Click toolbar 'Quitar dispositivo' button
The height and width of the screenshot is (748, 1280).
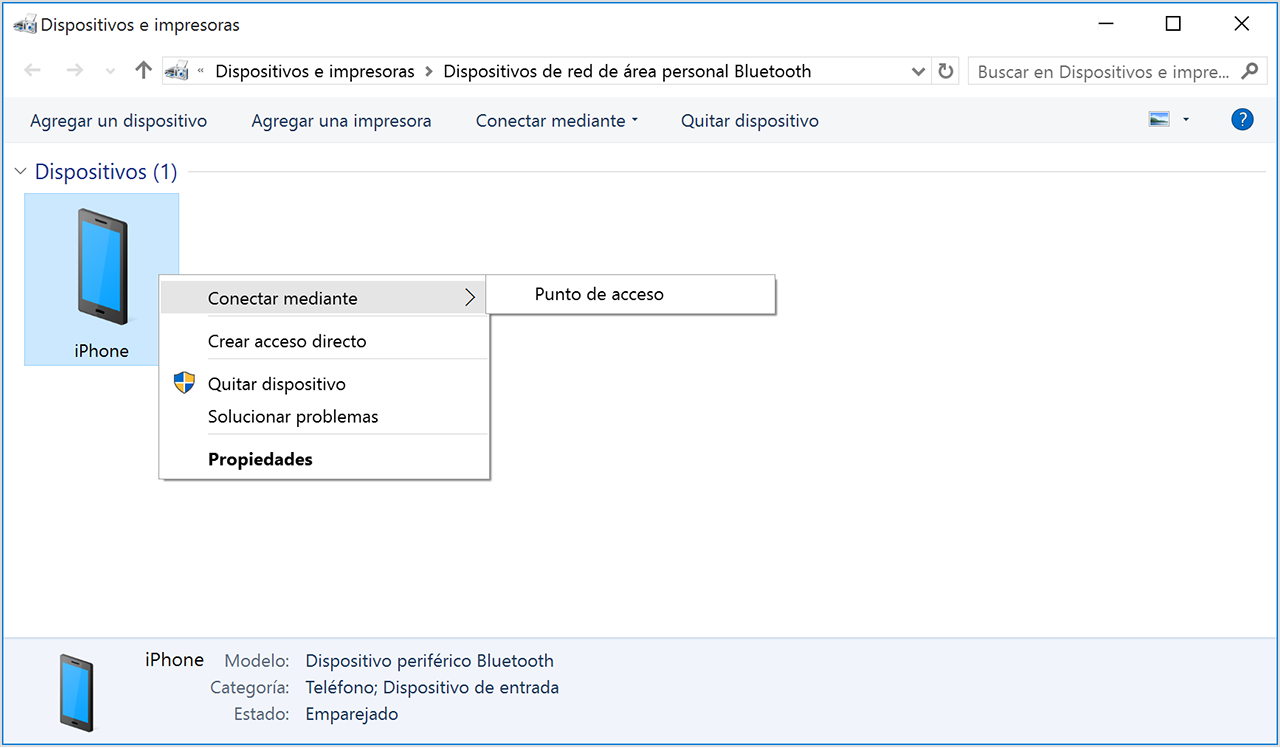(750, 121)
